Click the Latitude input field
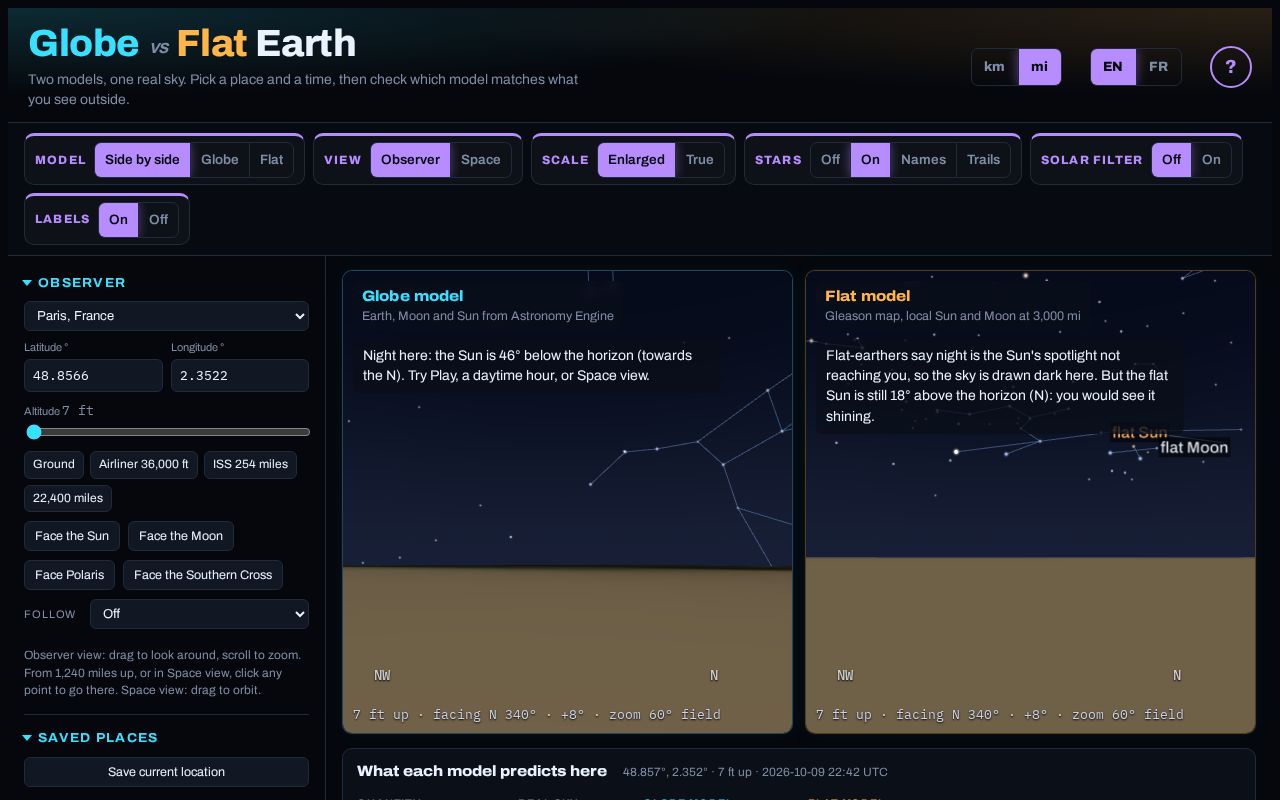This screenshot has width=1280, height=800. [93, 376]
